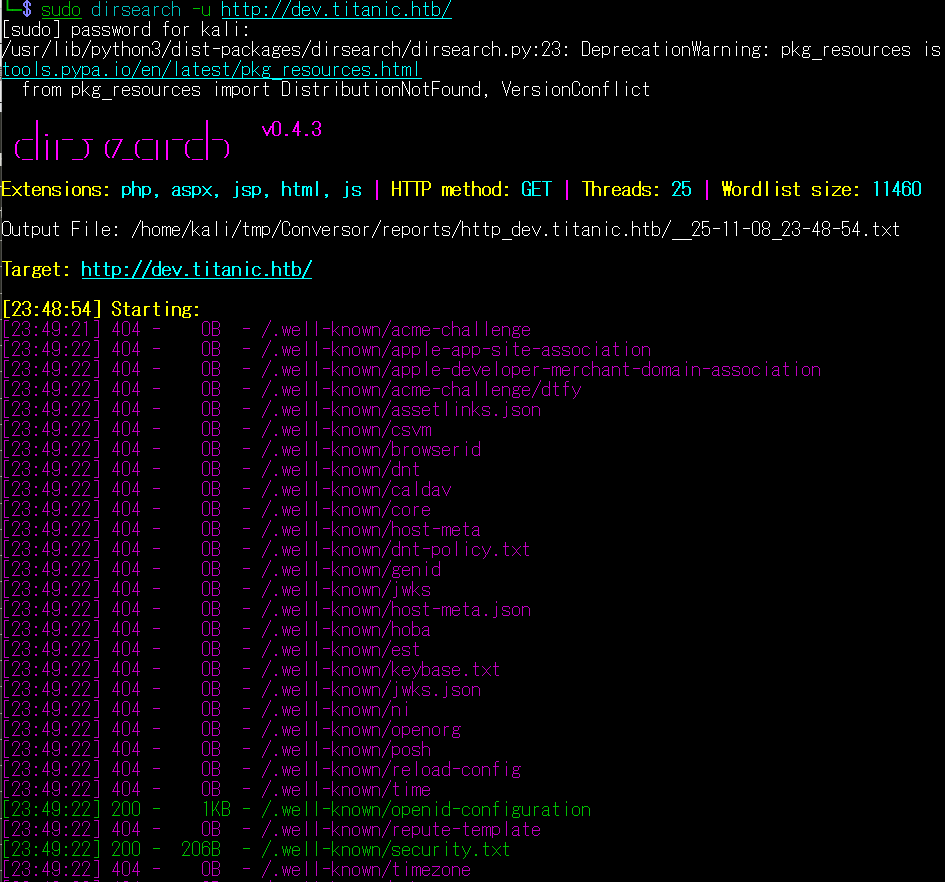
Task: Open the tools.pypa.io pkg_resources.html link
Action: pos(211,70)
